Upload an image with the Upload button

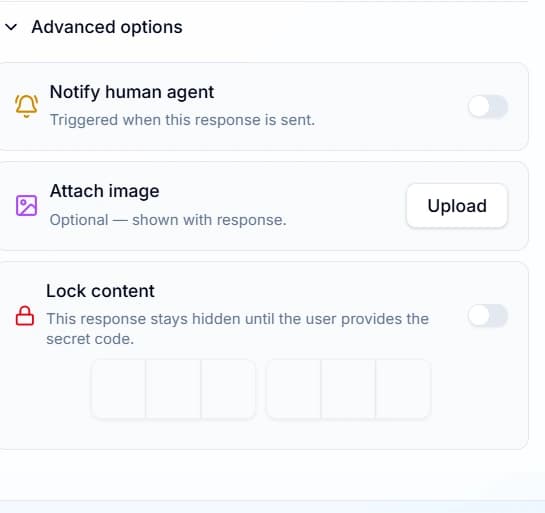pyautogui.click(x=457, y=206)
